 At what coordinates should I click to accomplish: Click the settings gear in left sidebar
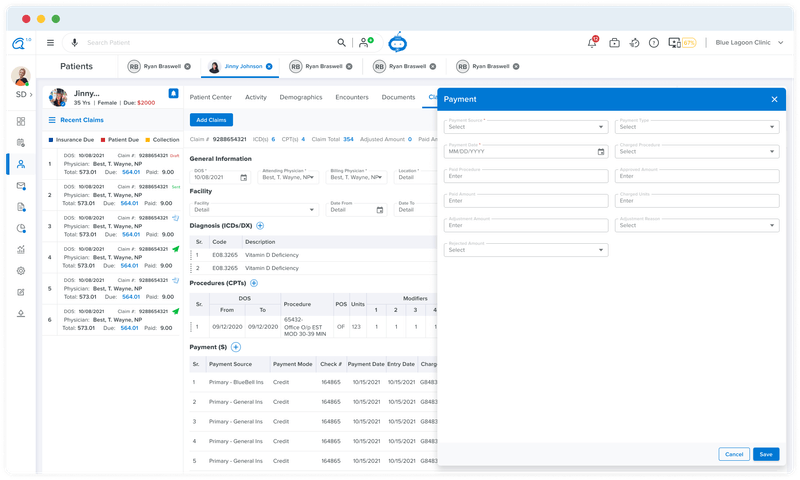click(x=21, y=271)
